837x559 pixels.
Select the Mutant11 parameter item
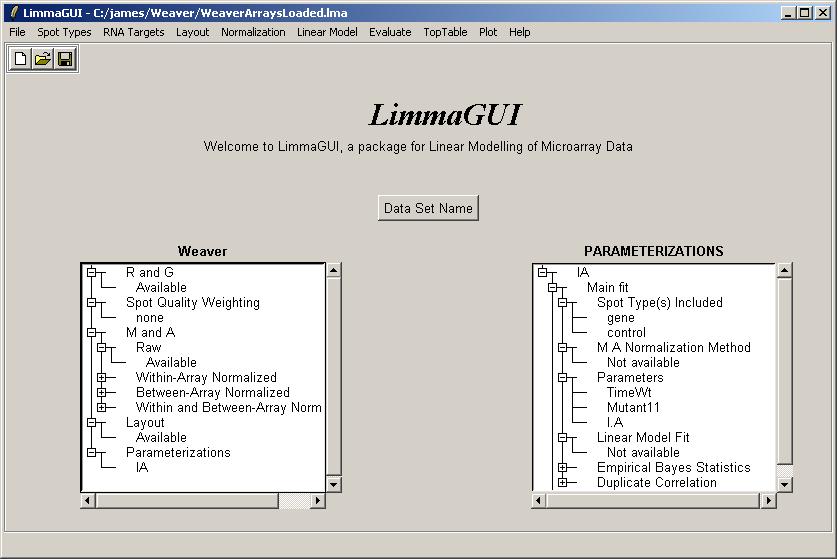click(633, 408)
